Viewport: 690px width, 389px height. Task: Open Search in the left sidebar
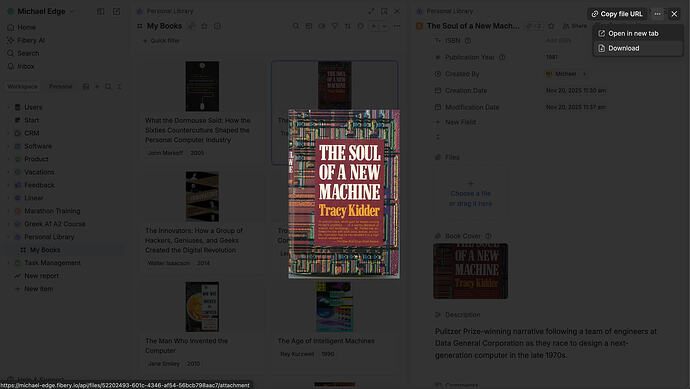23,53
